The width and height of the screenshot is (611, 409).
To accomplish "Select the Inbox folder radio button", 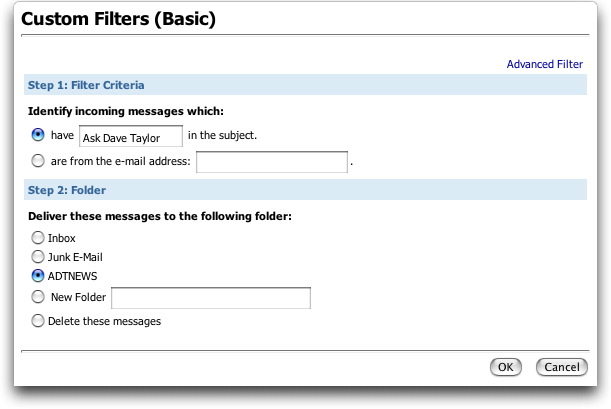I will pyautogui.click(x=38, y=237).
